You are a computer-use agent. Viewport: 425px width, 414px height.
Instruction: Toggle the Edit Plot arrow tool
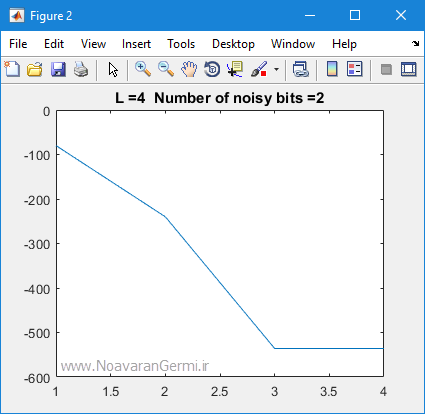(x=113, y=70)
